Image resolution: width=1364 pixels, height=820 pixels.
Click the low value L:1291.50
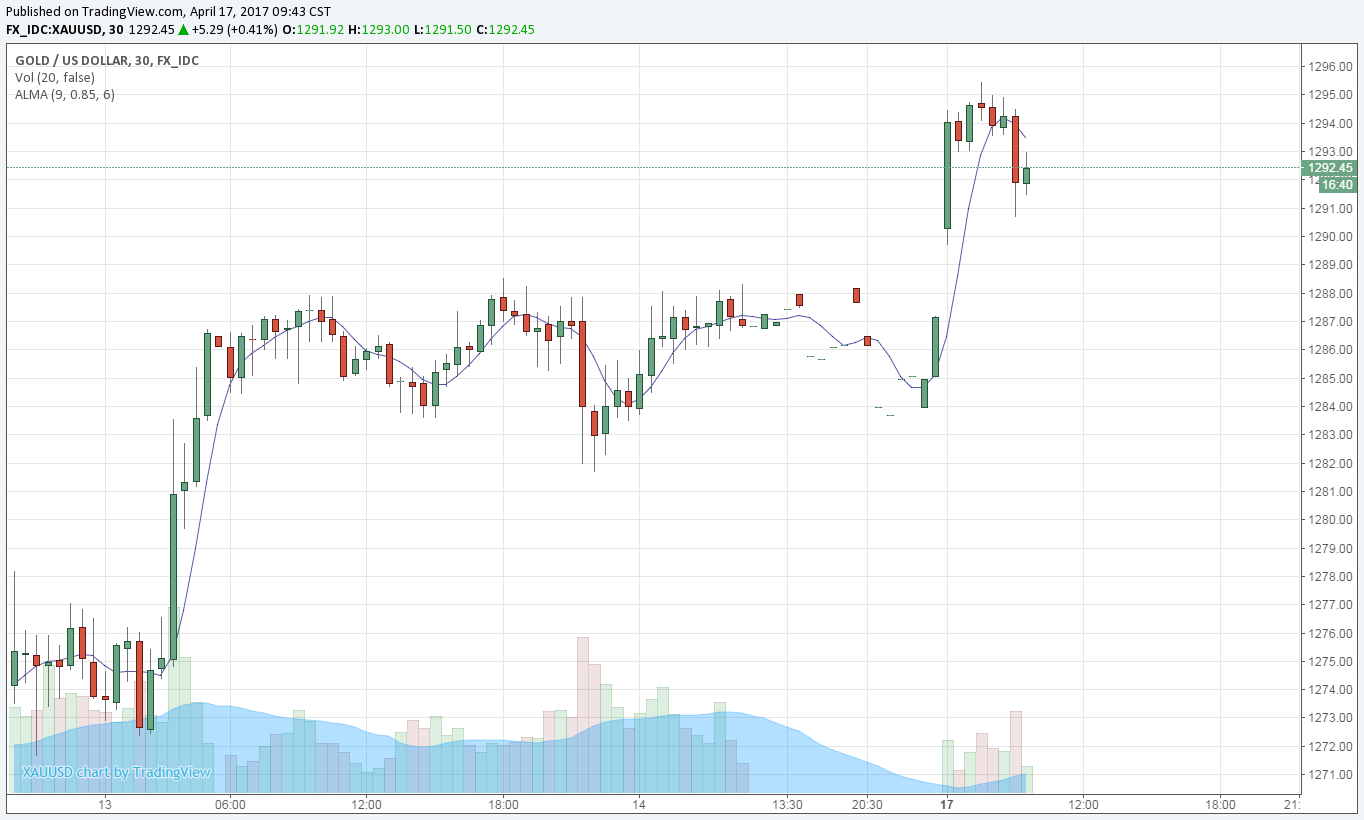point(442,30)
